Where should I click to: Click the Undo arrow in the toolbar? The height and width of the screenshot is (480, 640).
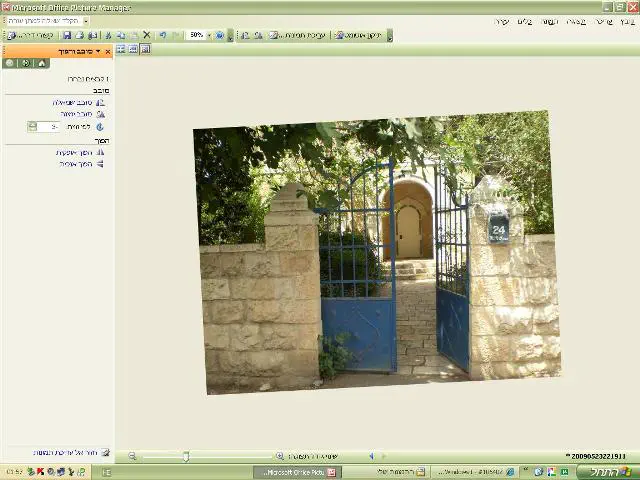click(162, 35)
